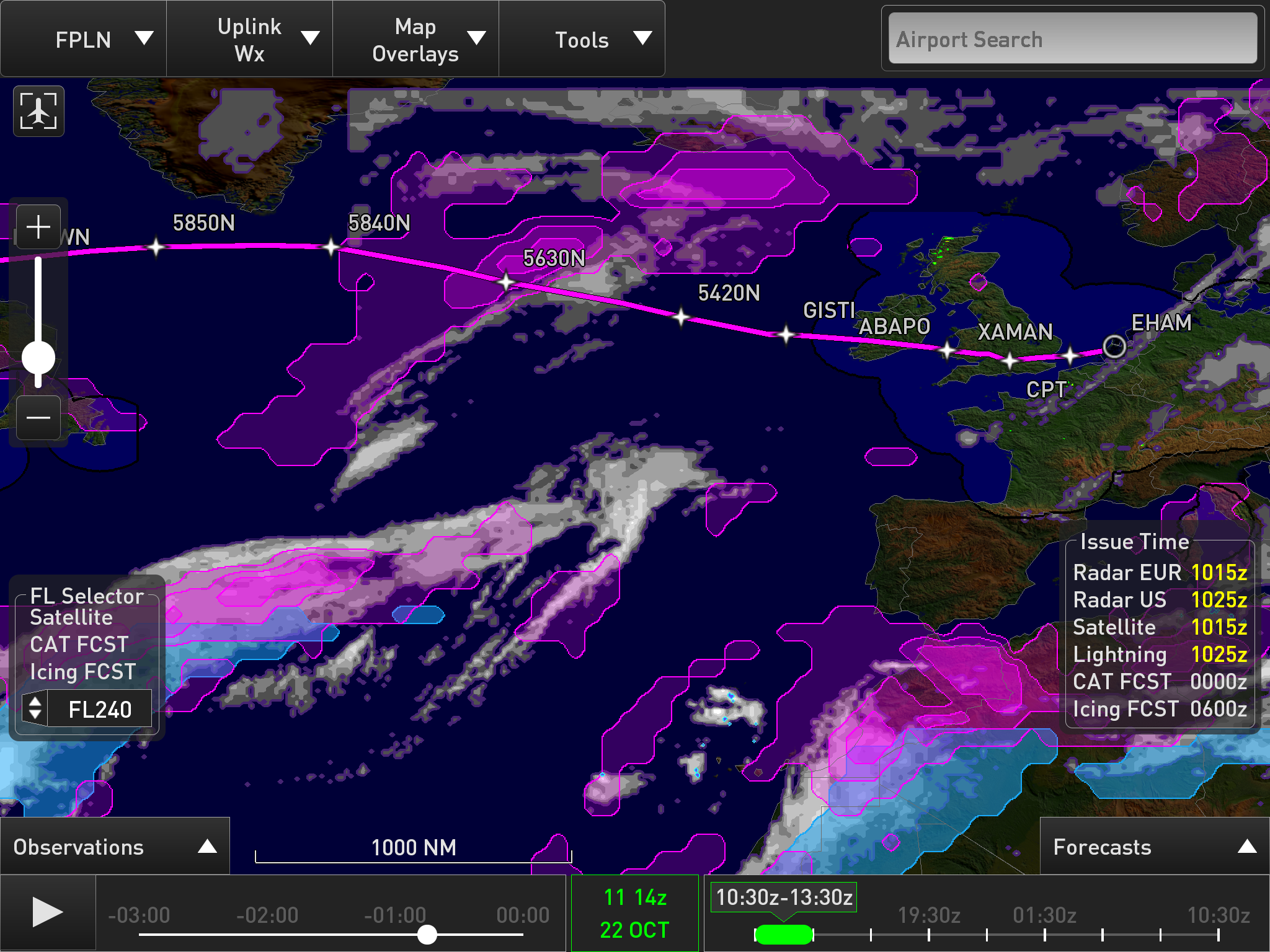The height and width of the screenshot is (952, 1270).
Task: Click the EHAM airport circle symbol
Action: 1114,346
